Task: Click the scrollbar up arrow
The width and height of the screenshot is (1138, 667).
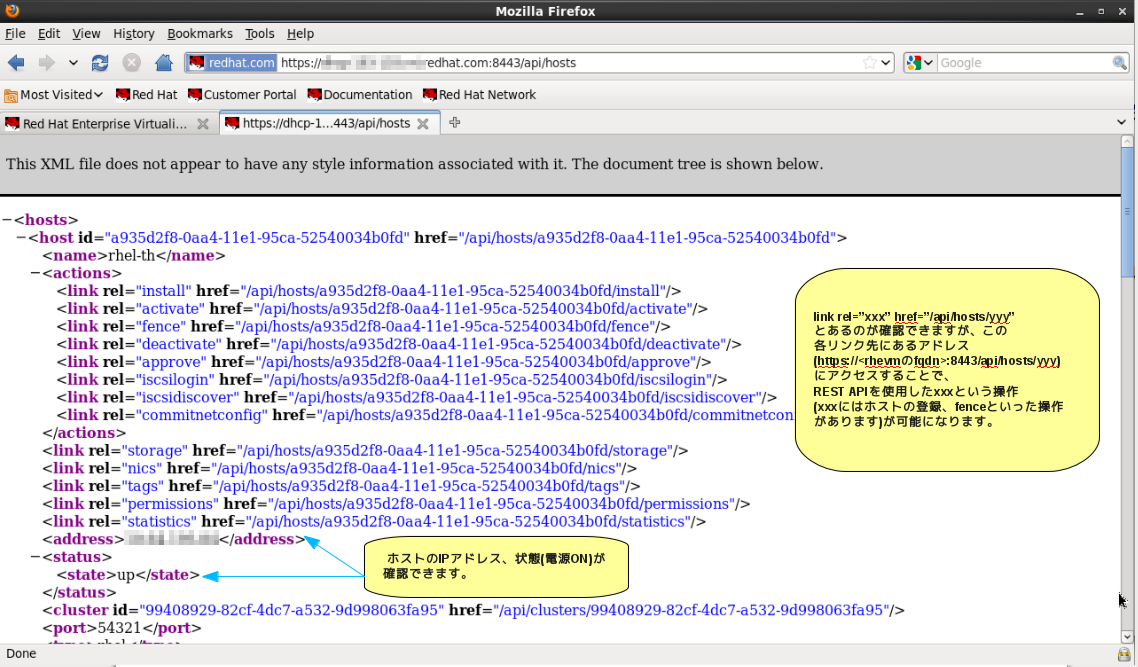Action: [1127, 142]
